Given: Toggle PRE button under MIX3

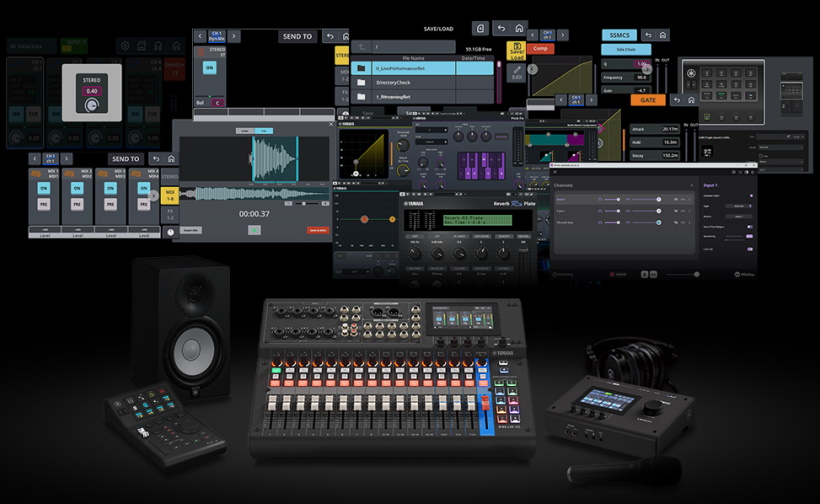Looking at the screenshot, I should click(110, 204).
